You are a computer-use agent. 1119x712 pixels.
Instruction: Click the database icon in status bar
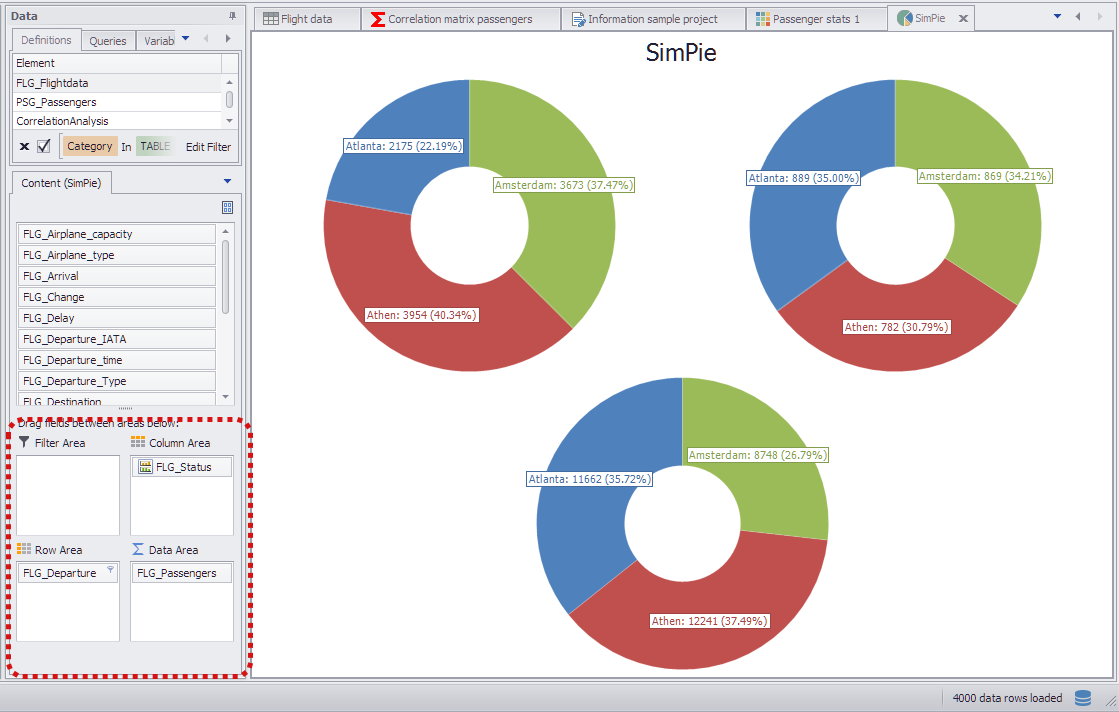(x=1083, y=698)
